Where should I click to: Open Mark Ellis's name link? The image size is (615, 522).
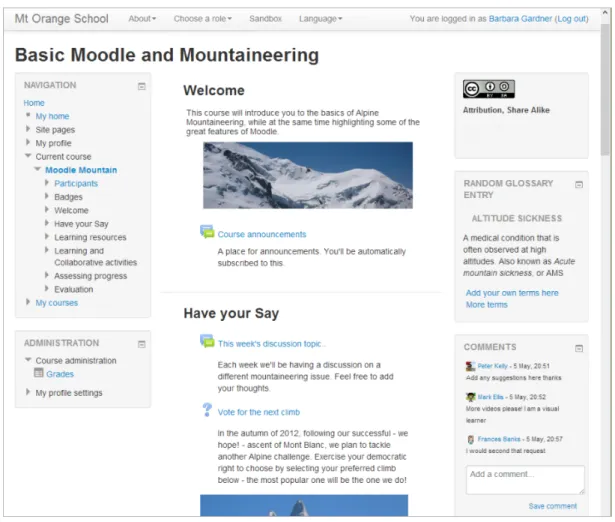pos(490,397)
